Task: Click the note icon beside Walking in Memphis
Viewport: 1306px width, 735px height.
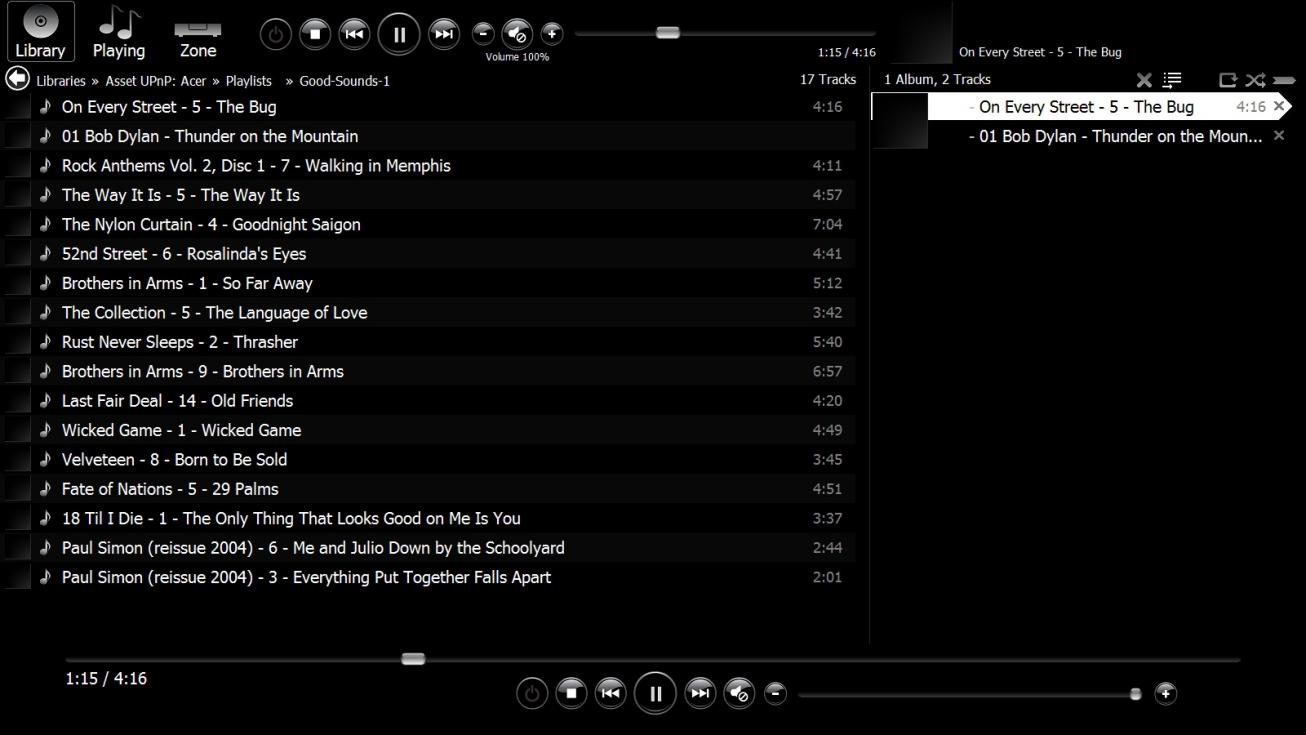Action: point(45,165)
